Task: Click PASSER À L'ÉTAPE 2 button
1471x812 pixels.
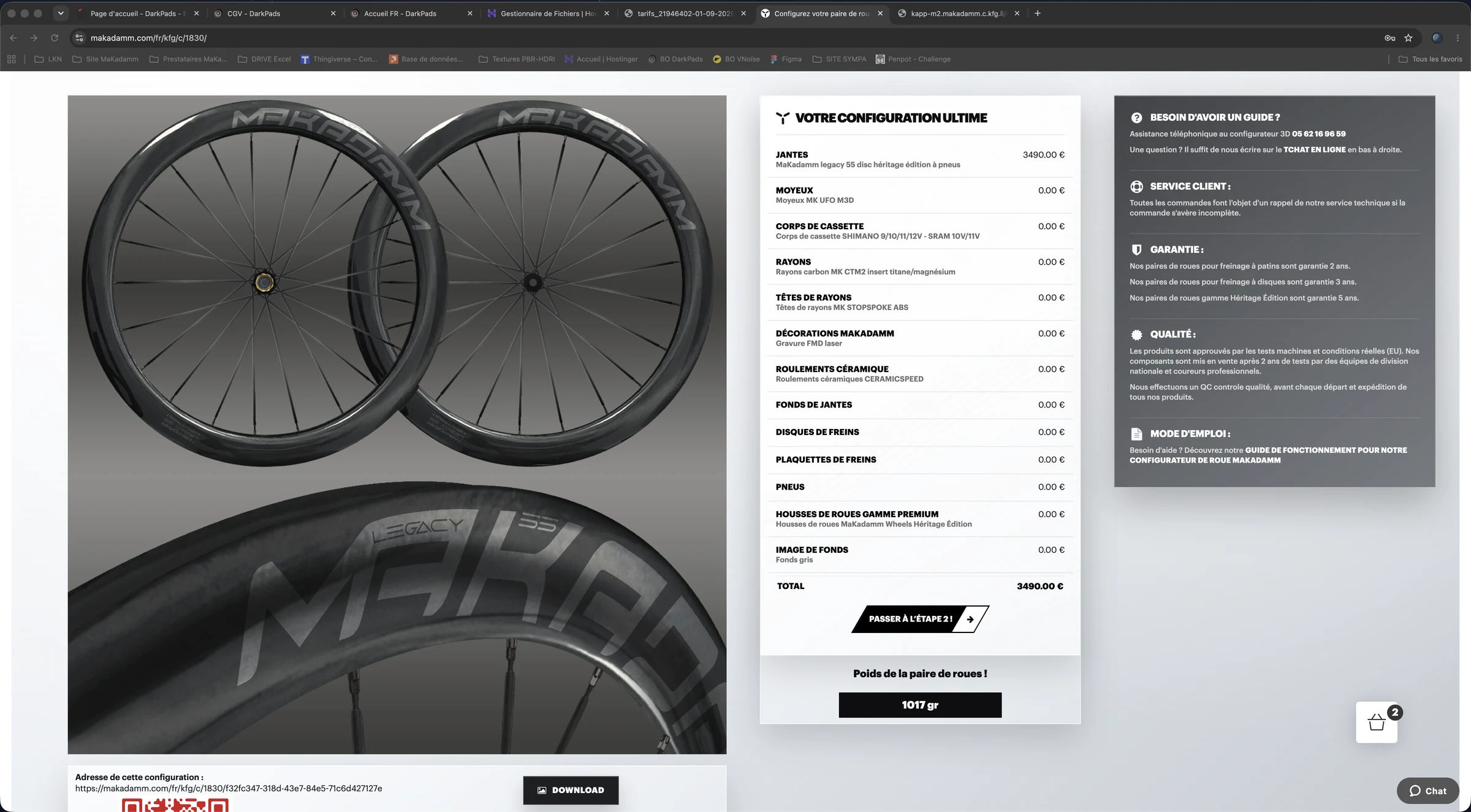Action: (920, 619)
